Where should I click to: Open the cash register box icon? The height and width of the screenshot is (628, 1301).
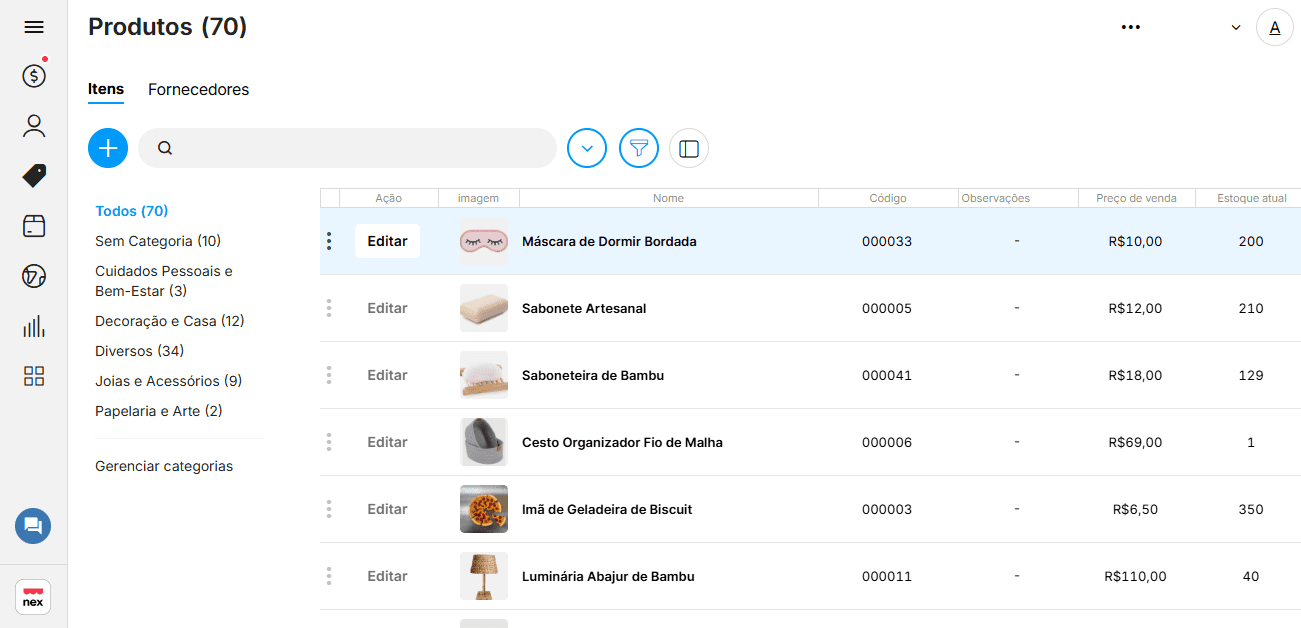point(34,226)
